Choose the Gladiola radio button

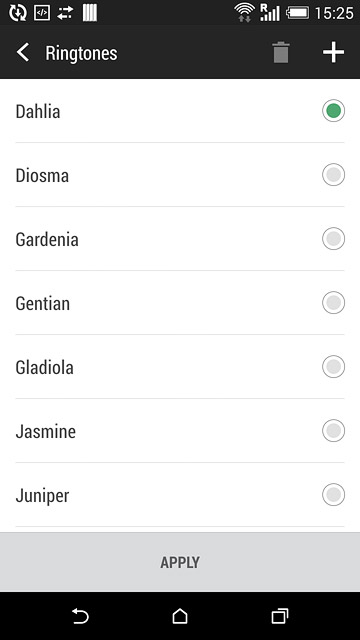pos(333,367)
